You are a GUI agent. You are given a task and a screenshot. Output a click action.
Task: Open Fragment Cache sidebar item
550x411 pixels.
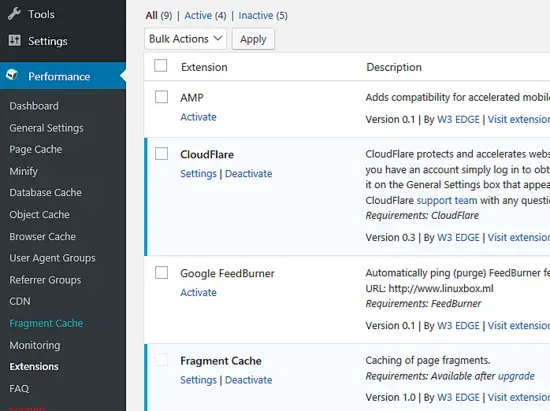(46, 323)
